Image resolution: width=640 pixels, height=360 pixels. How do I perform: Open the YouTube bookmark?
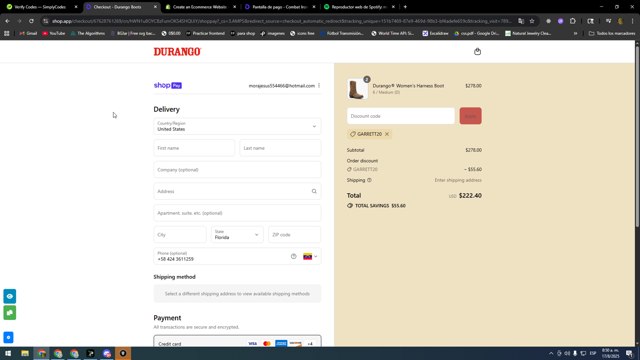tap(54, 33)
